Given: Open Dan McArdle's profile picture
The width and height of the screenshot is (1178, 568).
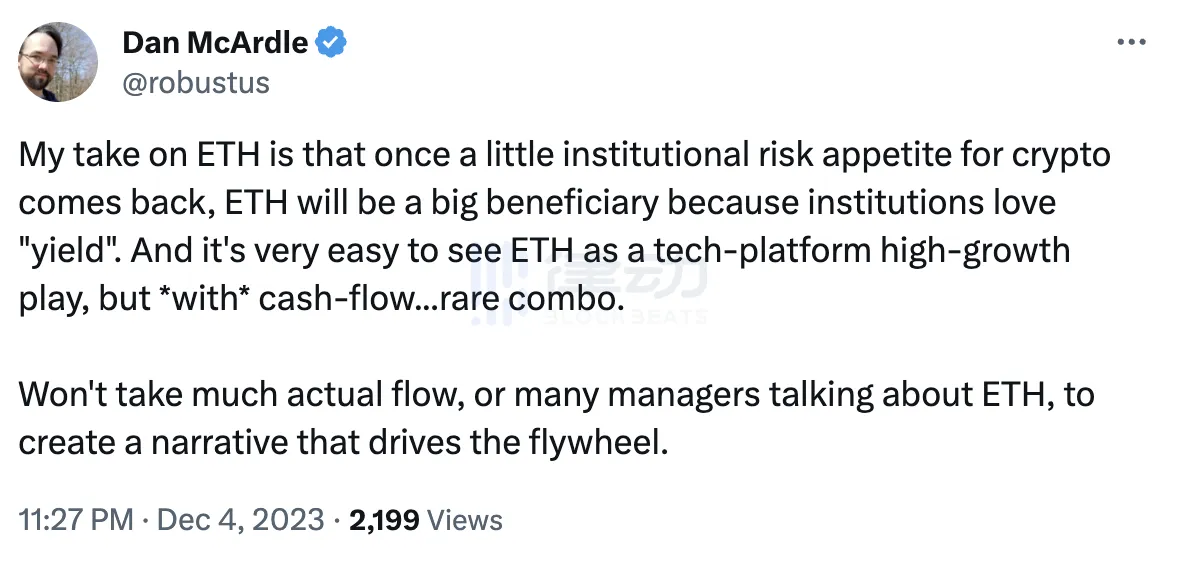Looking at the screenshot, I should pos(59,61).
